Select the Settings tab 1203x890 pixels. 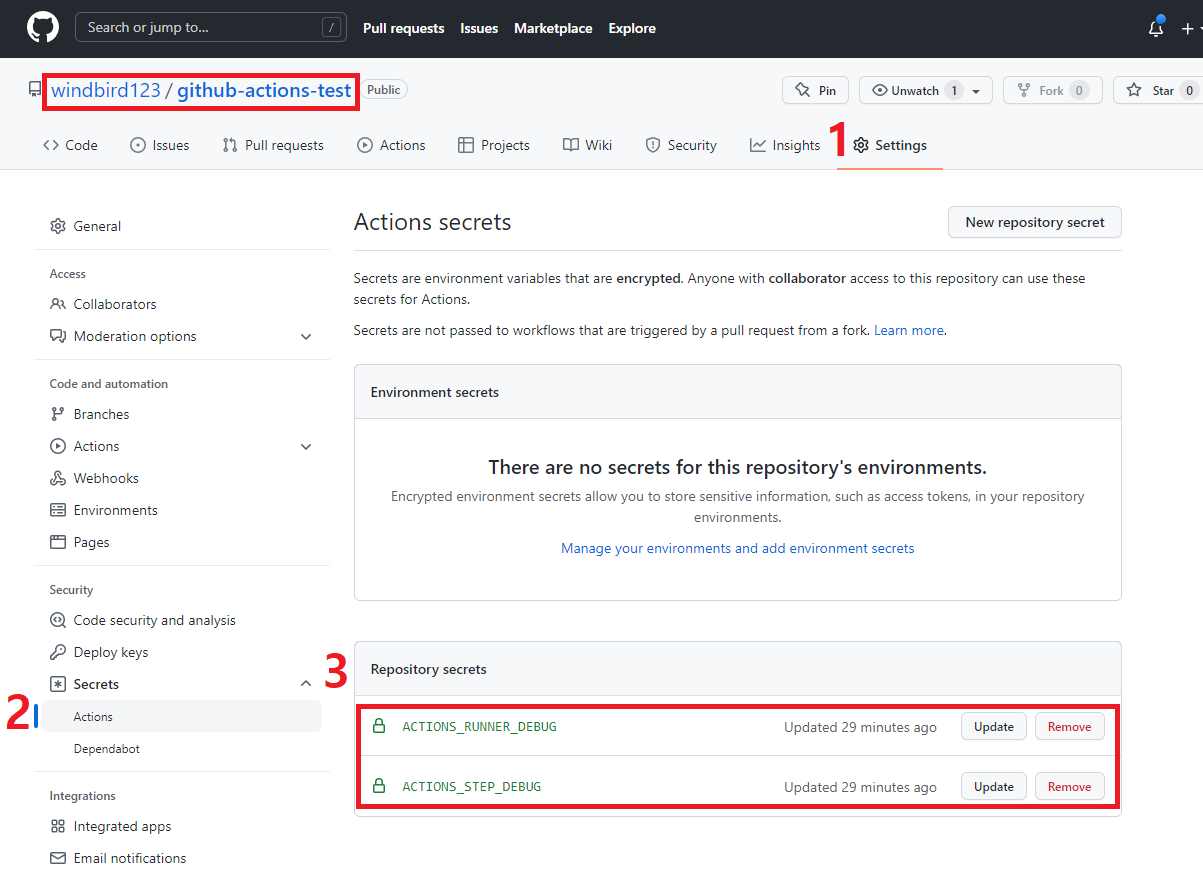coord(890,145)
